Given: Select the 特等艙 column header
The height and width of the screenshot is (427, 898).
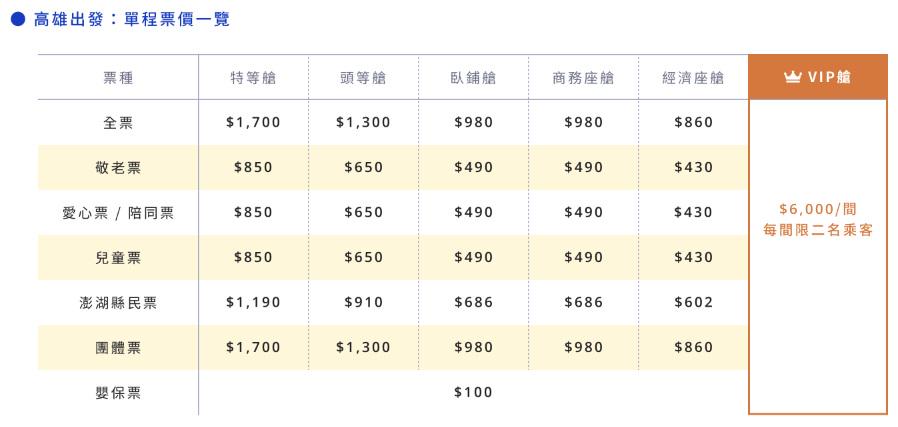Looking at the screenshot, I should coord(253,78).
